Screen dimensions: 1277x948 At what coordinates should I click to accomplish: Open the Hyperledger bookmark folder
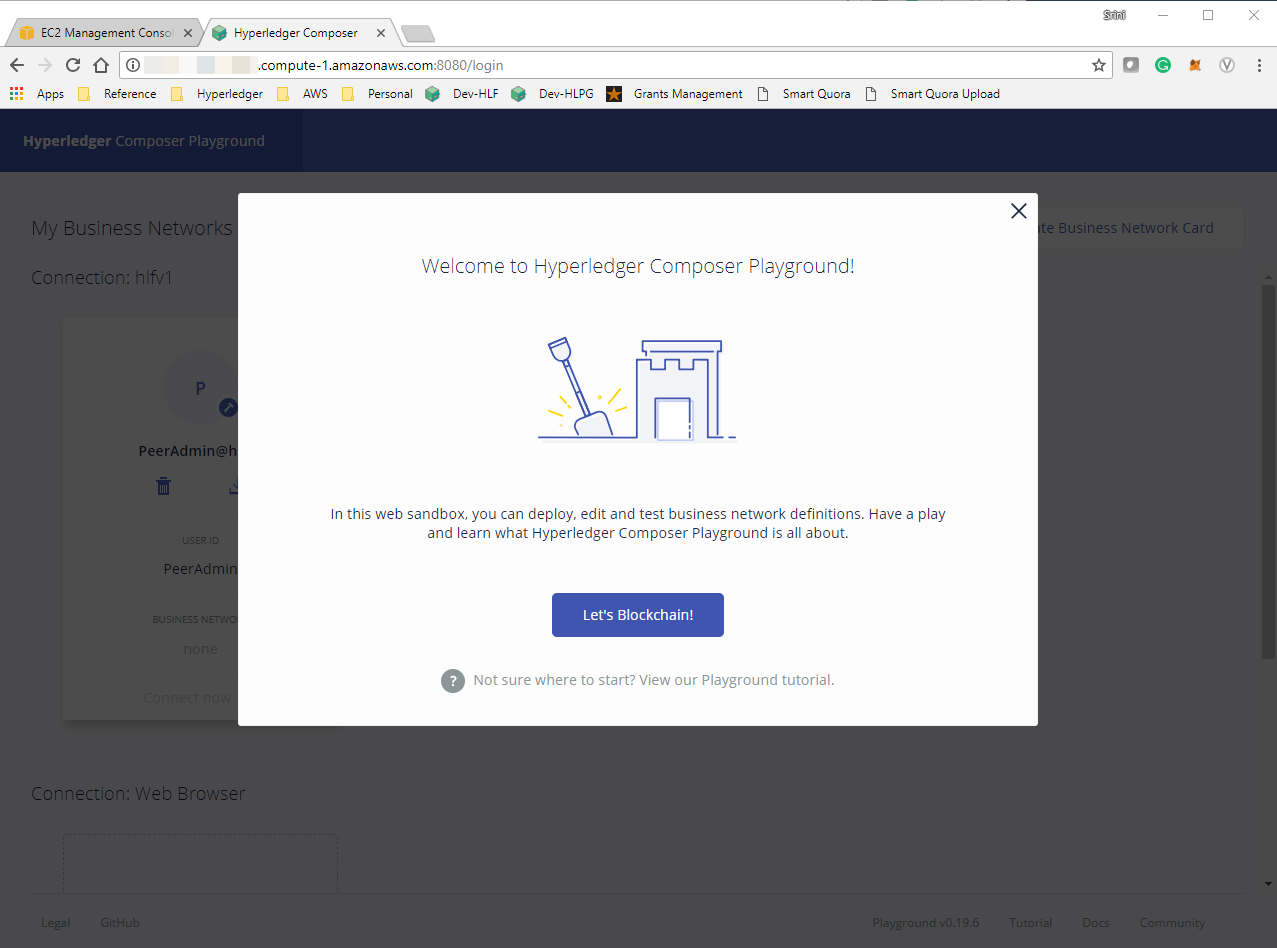217,94
